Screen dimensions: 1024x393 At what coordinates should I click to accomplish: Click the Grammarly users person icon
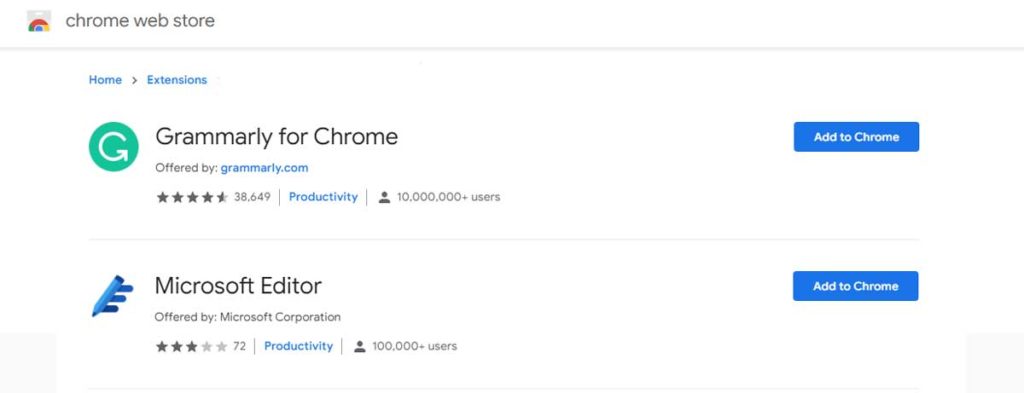[384, 197]
